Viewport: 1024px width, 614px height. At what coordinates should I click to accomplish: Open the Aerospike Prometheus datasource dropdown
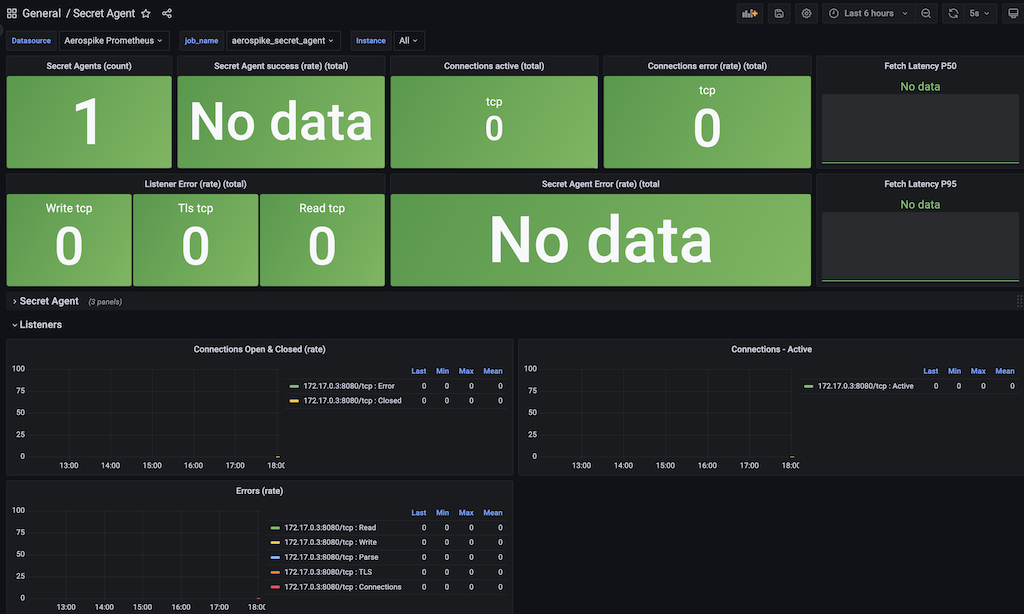coord(114,40)
